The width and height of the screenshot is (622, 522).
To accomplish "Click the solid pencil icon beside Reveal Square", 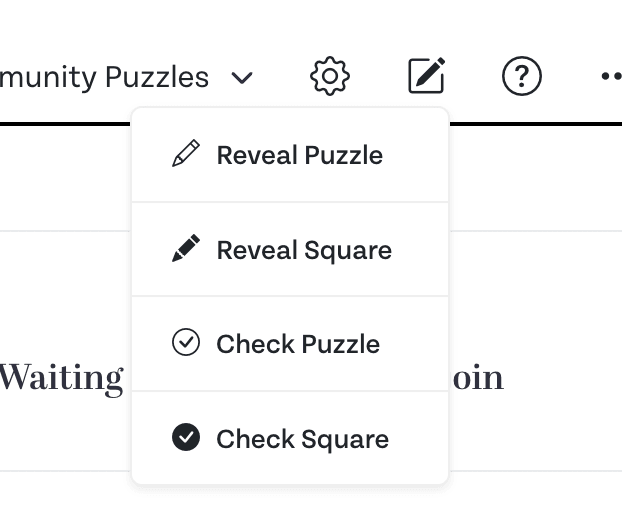I will tap(186, 248).
